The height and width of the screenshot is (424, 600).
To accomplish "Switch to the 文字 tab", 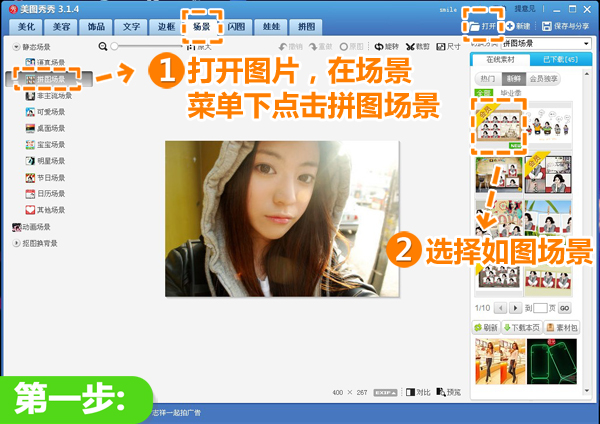I will click(131, 27).
